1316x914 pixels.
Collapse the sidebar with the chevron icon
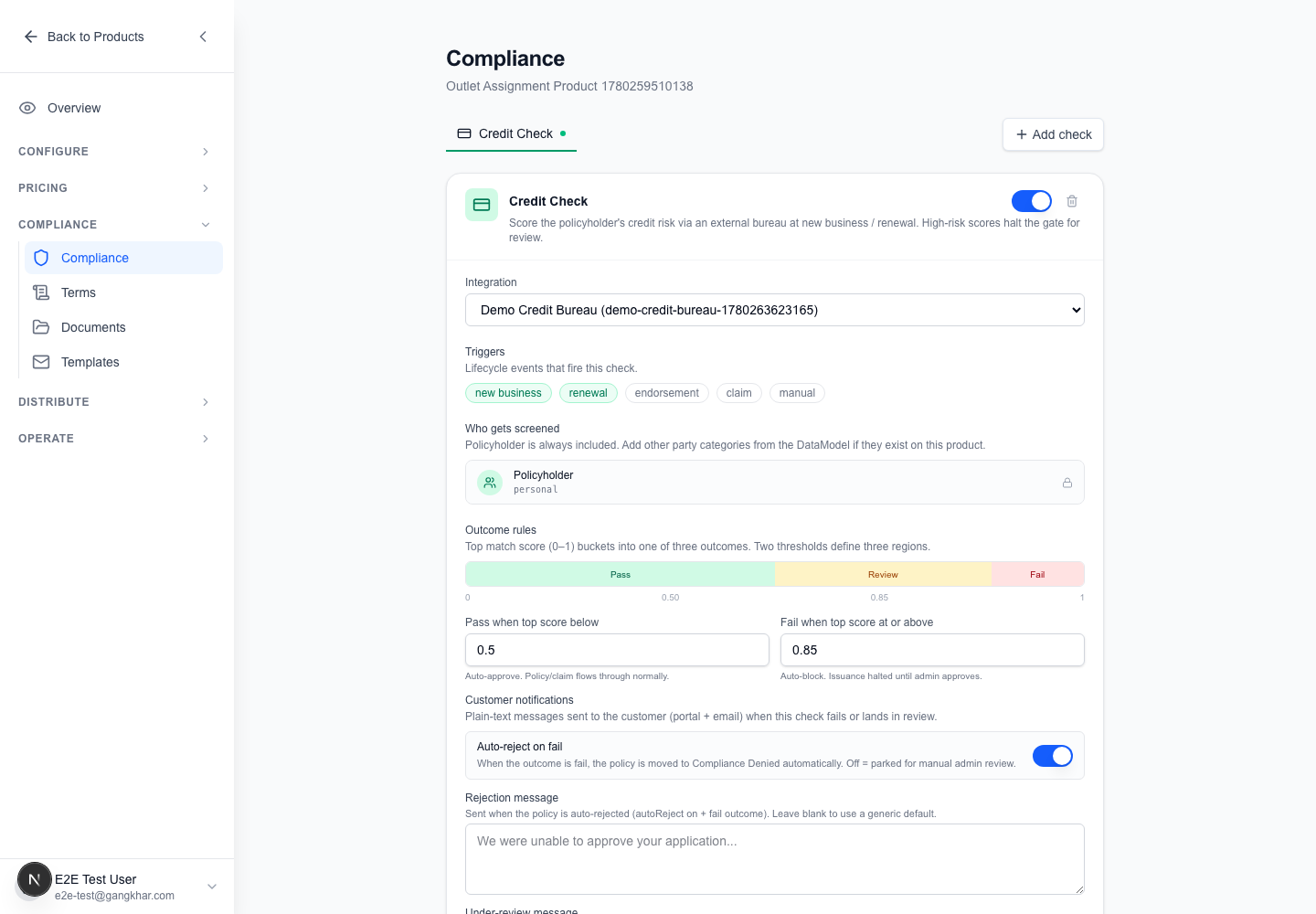point(203,37)
